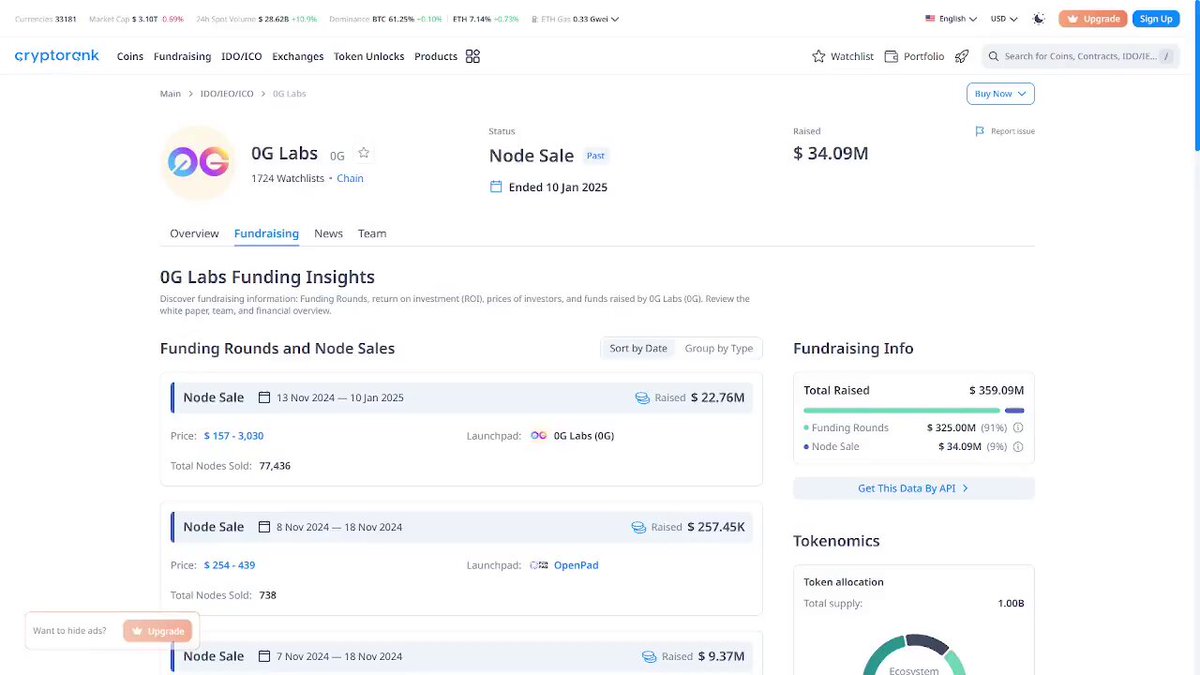Click the Watchlist header link

pyautogui.click(x=843, y=57)
